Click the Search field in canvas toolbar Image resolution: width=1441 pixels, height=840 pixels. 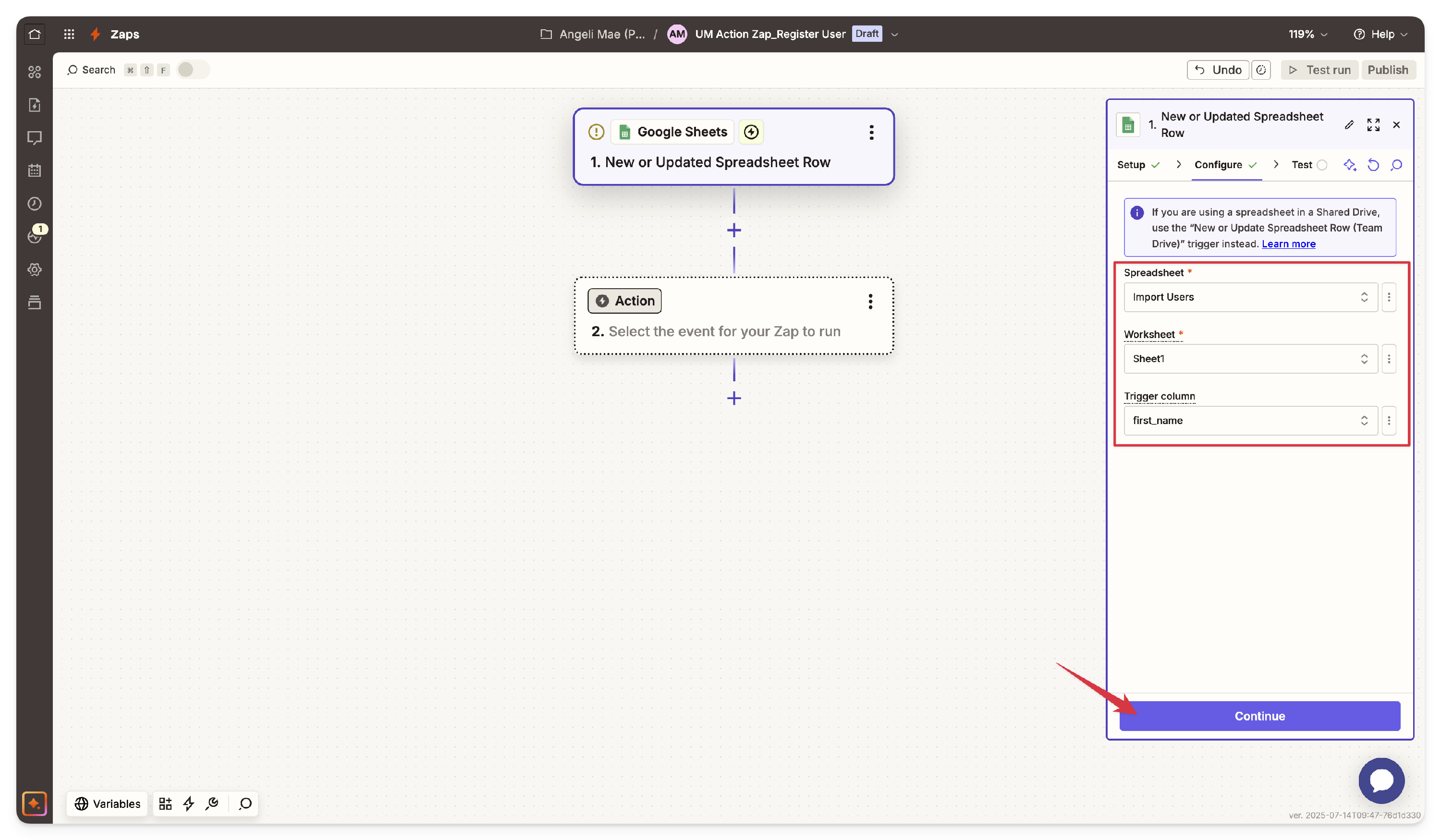[x=91, y=70]
